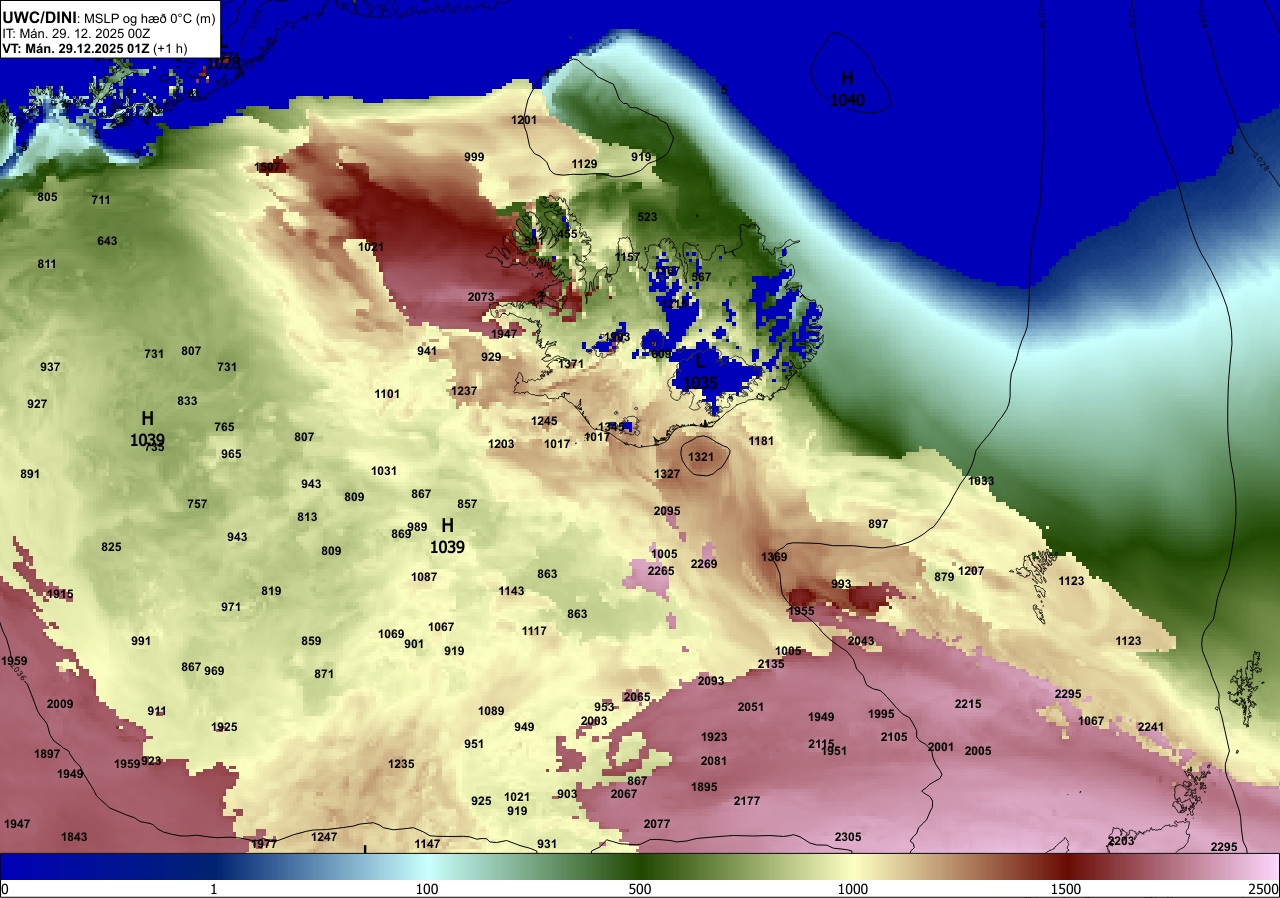Image resolution: width=1280 pixels, height=898 pixels.
Task: Click the 1245 height value
Action: point(544,421)
